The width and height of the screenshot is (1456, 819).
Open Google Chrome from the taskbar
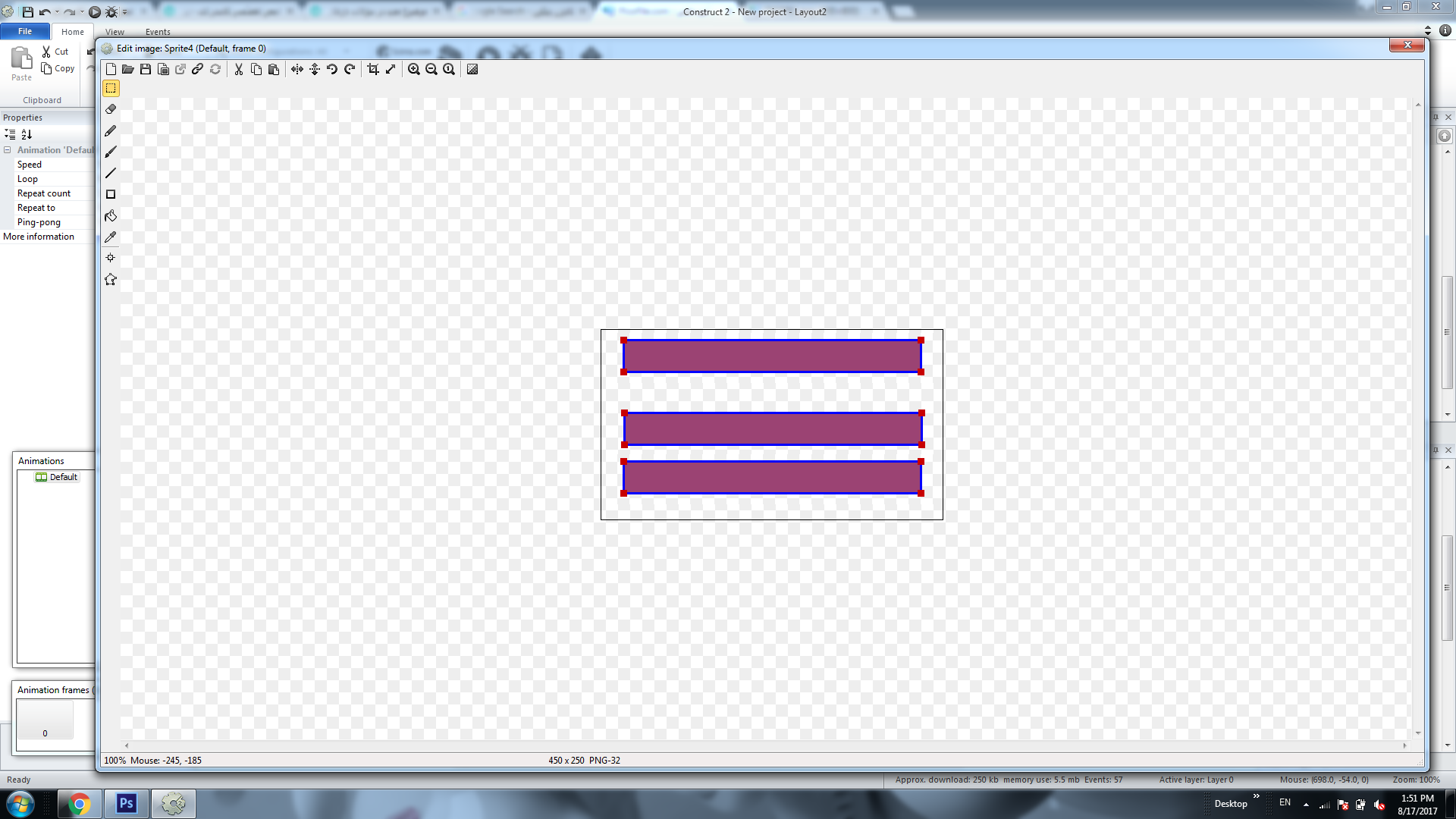pyautogui.click(x=79, y=804)
